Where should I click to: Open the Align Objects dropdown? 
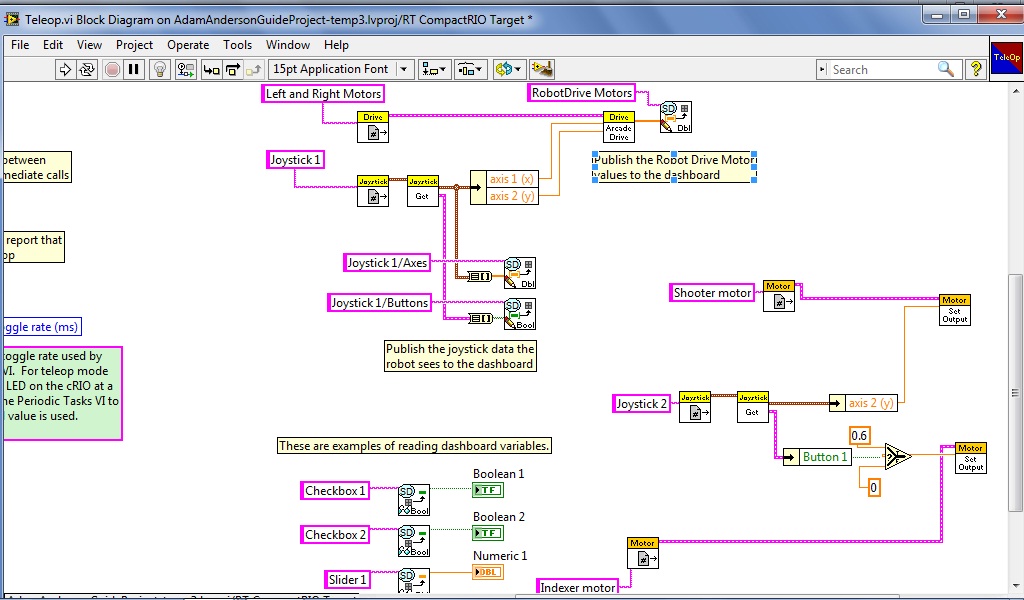tap(434, 69)
